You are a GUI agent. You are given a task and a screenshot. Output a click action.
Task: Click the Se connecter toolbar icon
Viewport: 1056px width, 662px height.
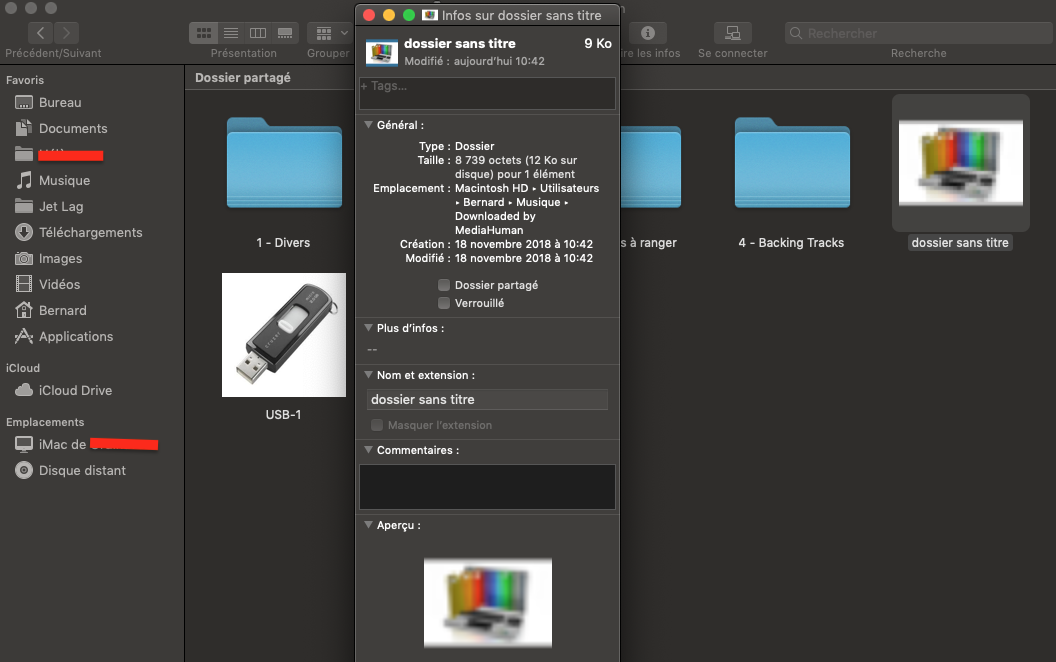click(733, 33)
